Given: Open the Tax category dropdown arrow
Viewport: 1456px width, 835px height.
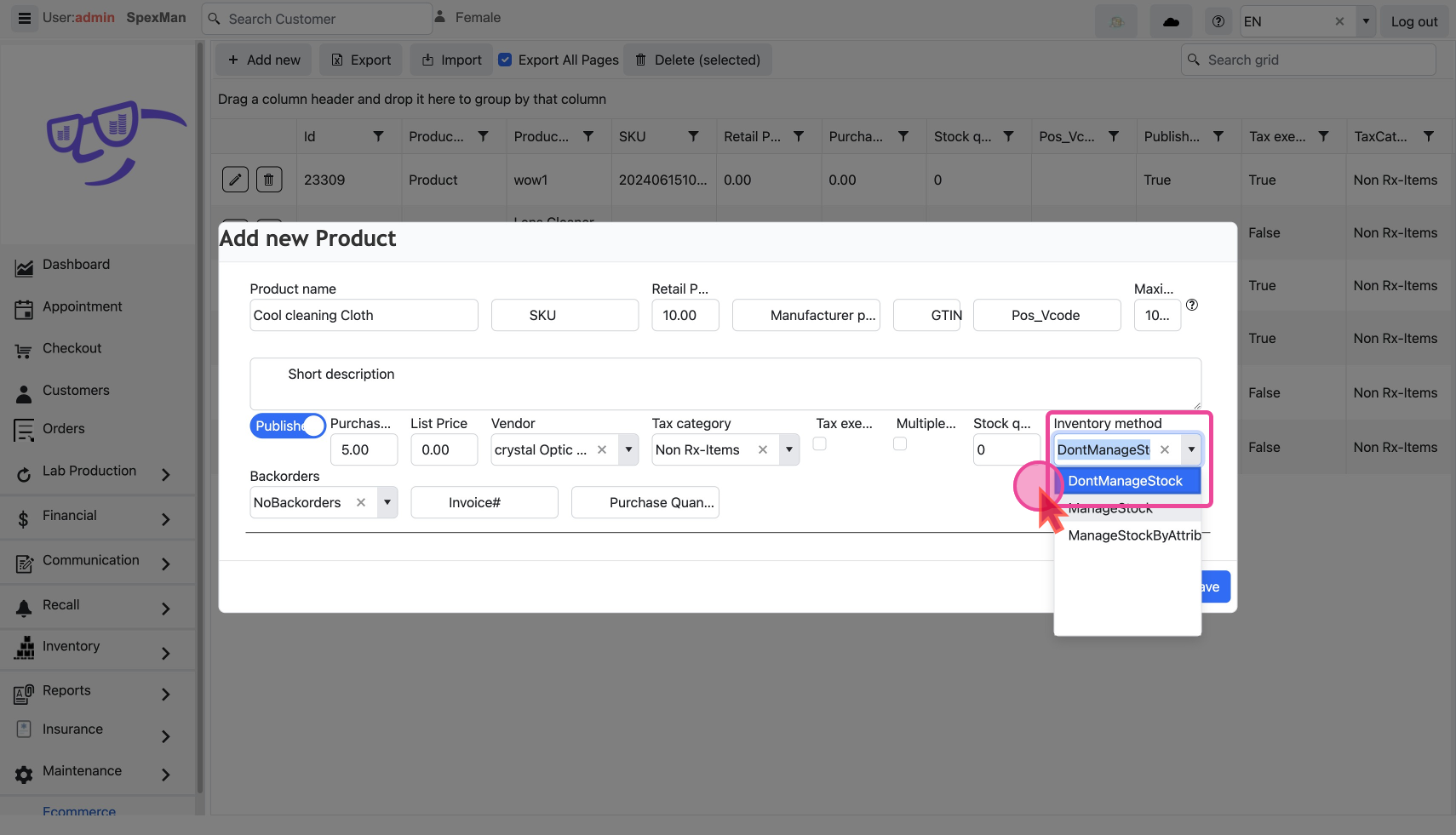Looking at the screenshot, I should (789, 449).
